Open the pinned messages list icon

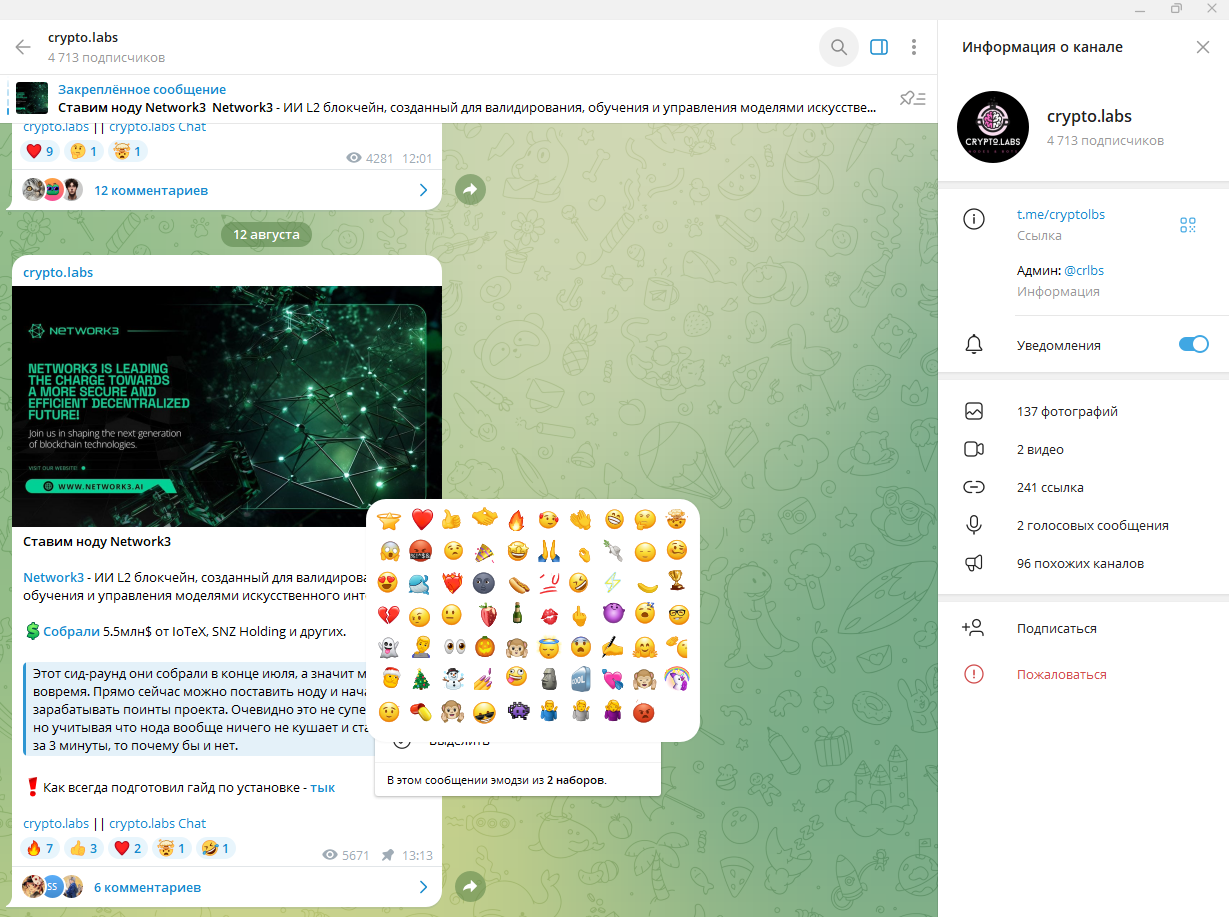point(912,98)
